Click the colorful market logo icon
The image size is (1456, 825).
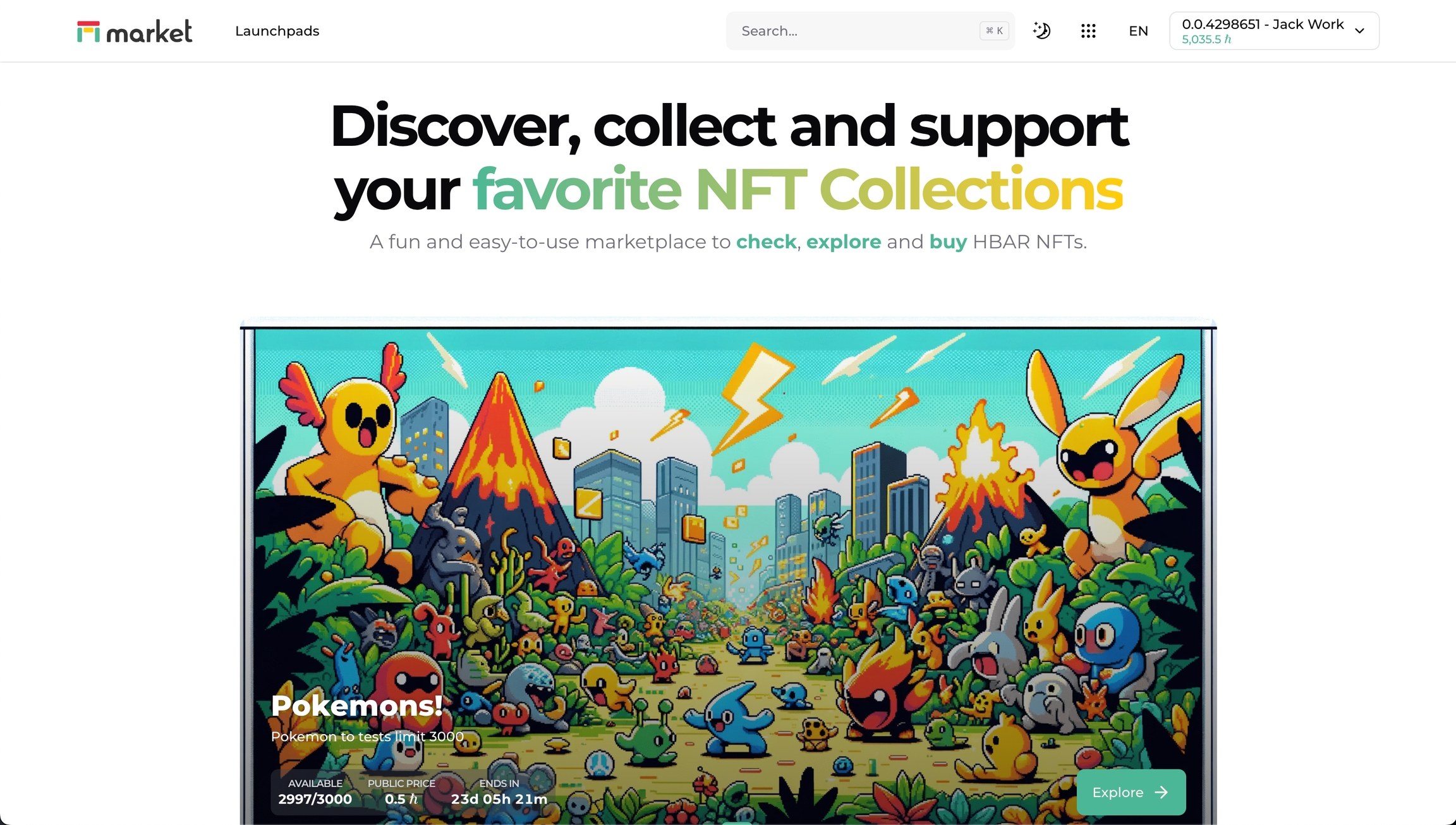[88, 32]
